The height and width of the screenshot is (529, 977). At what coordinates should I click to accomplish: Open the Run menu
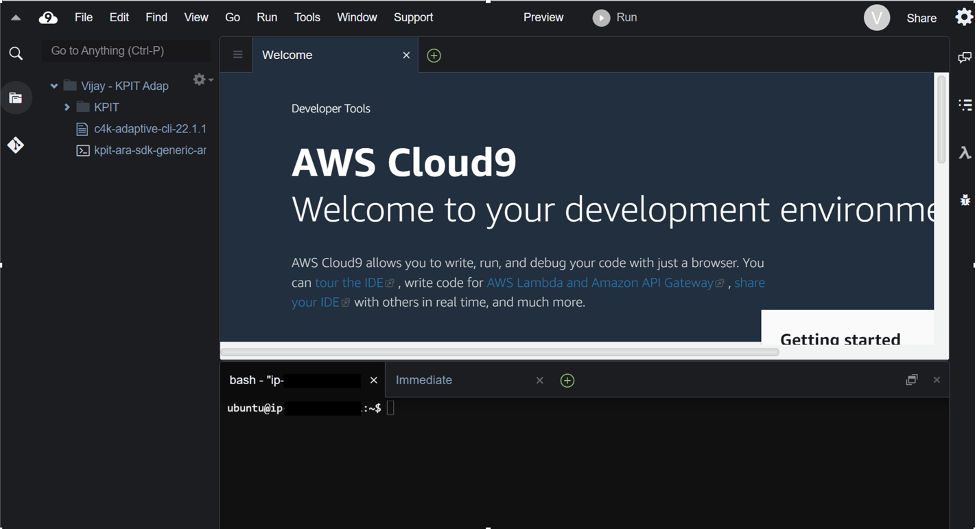tap(267, 17)
